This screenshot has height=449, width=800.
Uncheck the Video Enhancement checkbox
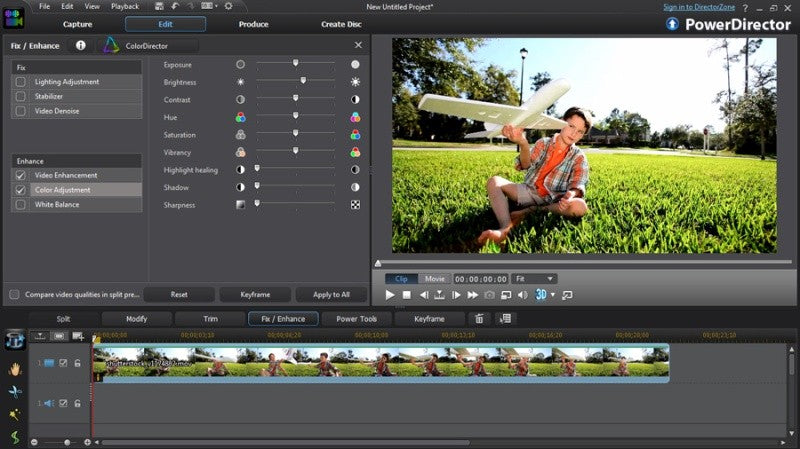[20, 175]
